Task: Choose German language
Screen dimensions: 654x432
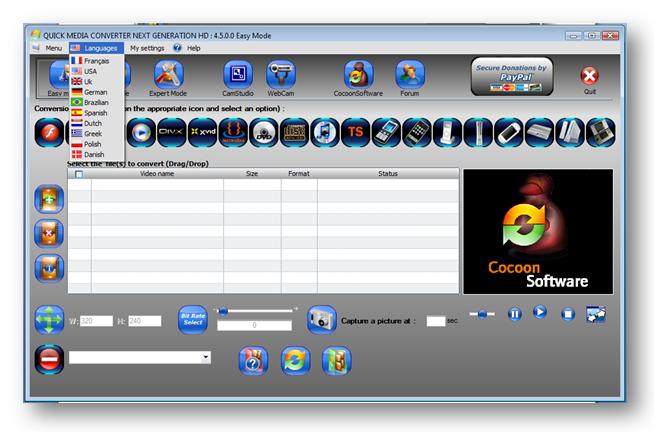Action: (x=96, y=92)
